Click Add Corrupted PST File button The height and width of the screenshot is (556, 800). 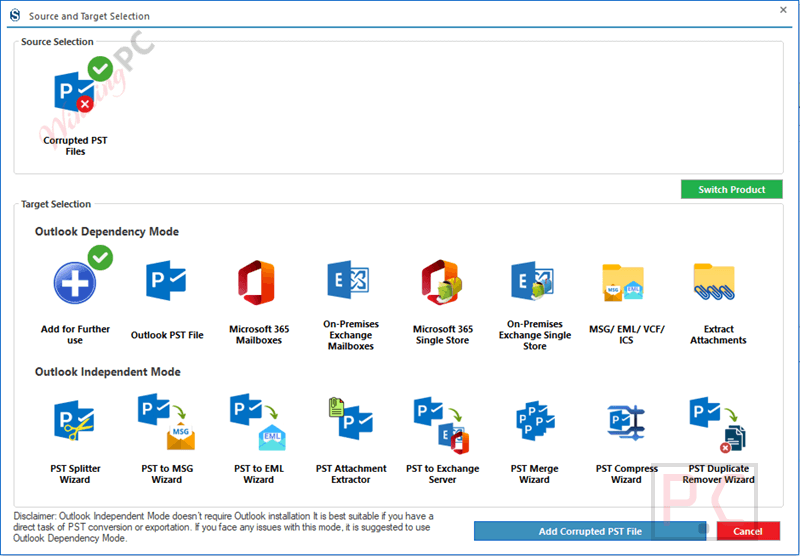[590, 531]
